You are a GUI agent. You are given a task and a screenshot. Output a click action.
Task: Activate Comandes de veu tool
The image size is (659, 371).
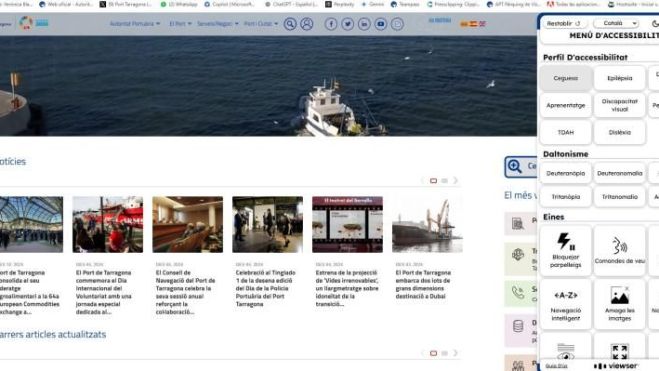pos(619,251)
